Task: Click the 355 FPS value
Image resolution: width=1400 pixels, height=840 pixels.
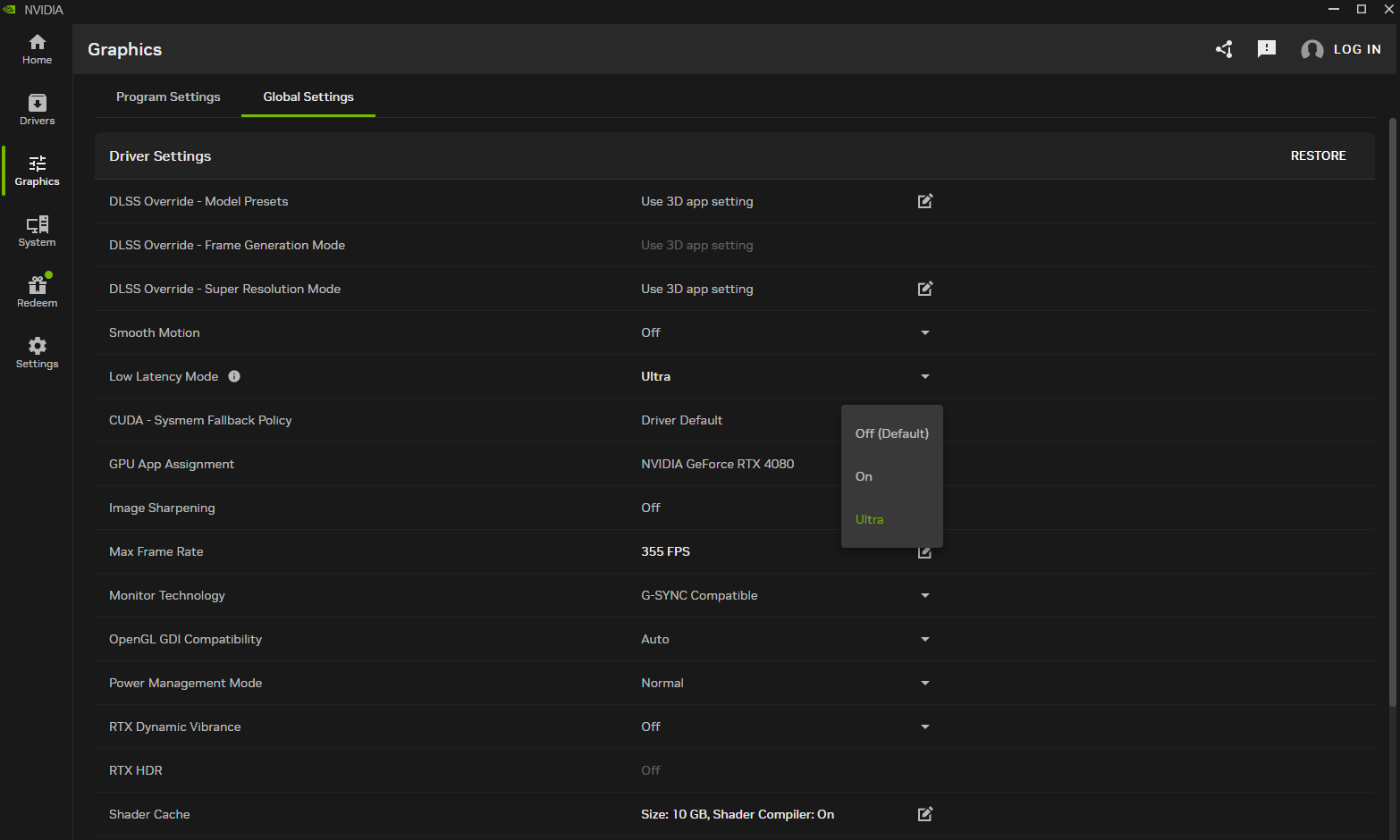Action: coord(665,551)
